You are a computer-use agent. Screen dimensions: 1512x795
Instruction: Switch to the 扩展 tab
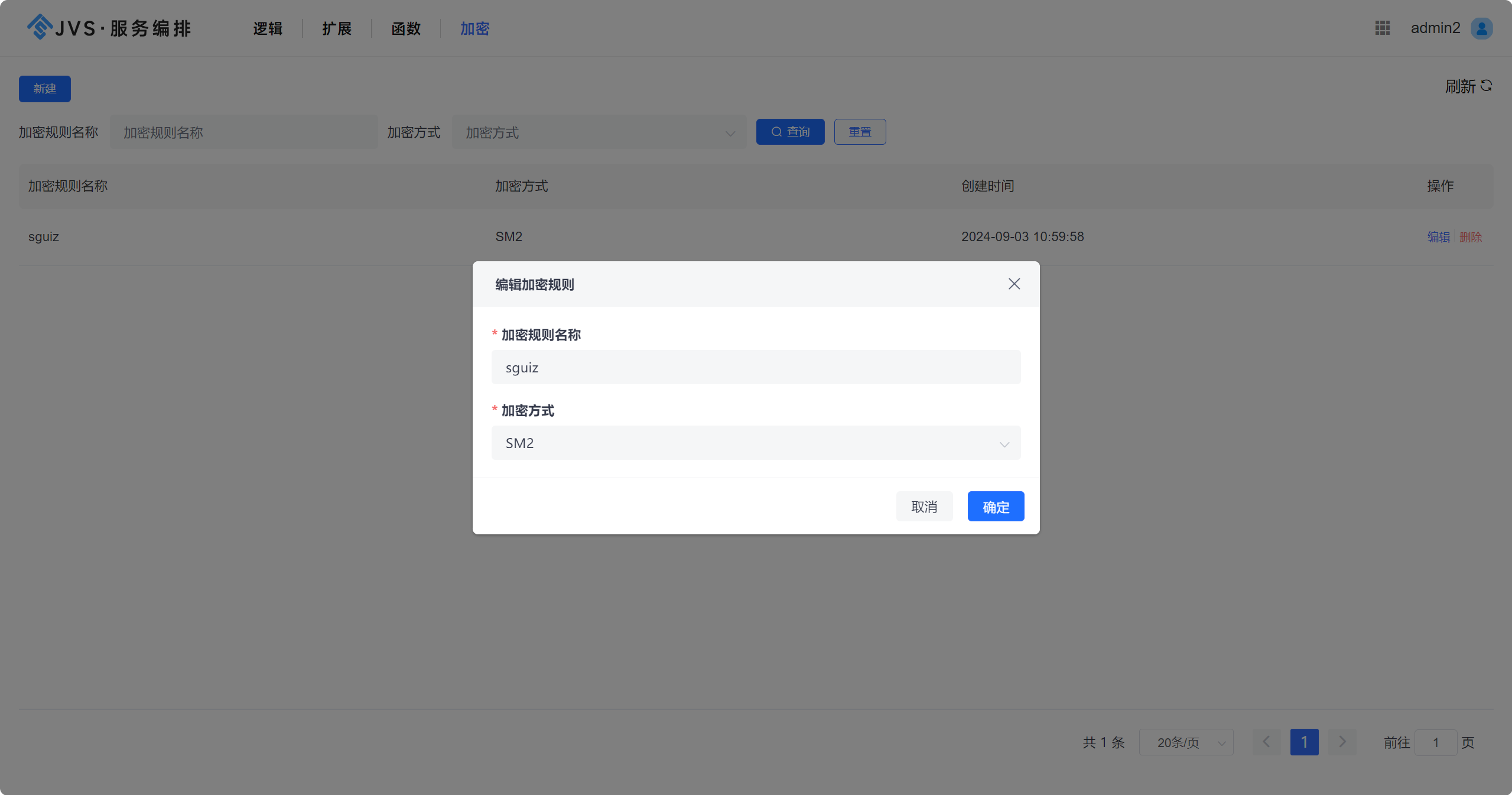tap(337, 28)
